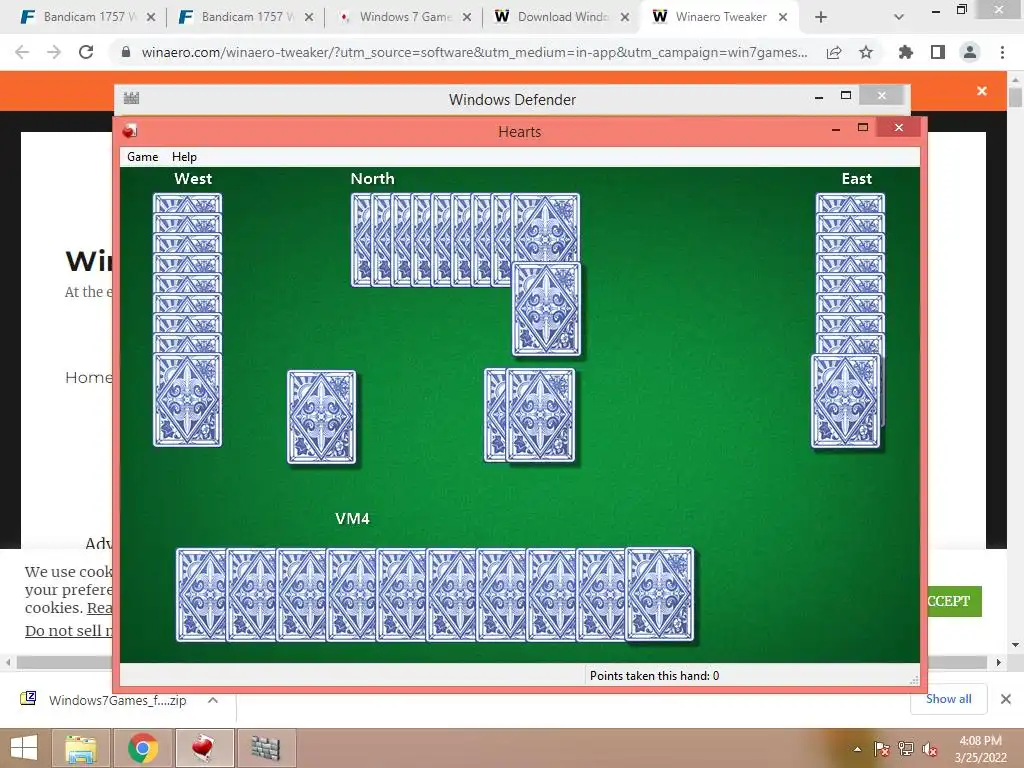Click the muted volume tray icon
The height and width of the screenshot is (768, 1024).
tap(929, 749)
